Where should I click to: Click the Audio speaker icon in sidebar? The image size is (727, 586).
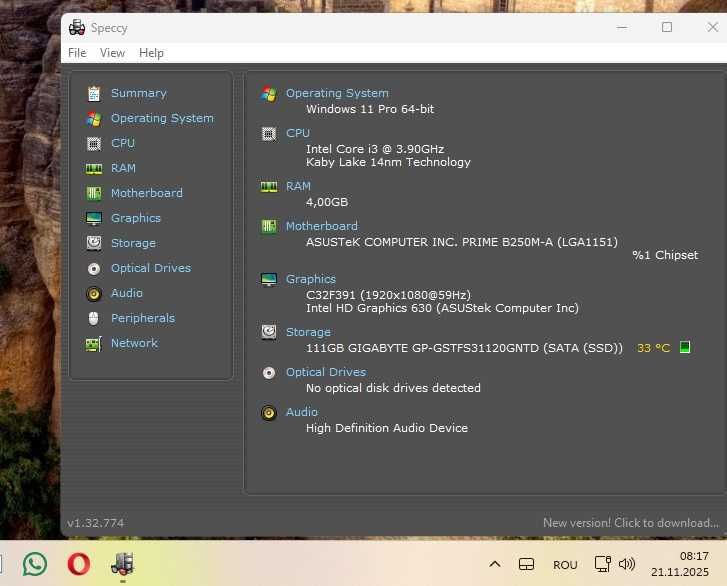pyautogui.click(x=94, y=294)
